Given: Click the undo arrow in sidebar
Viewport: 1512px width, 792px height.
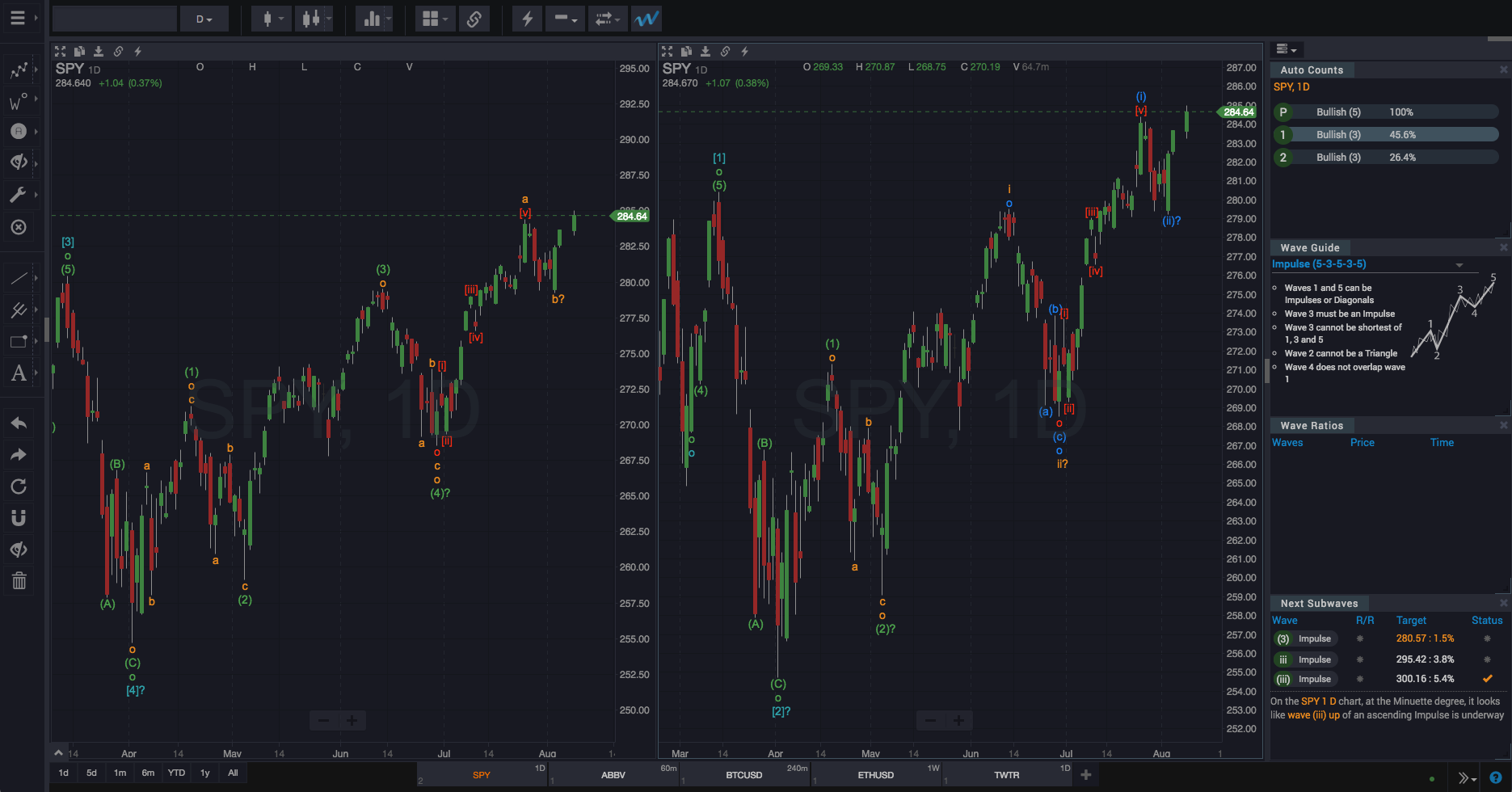Looking at the screenshot, I should tap(19, 423).
